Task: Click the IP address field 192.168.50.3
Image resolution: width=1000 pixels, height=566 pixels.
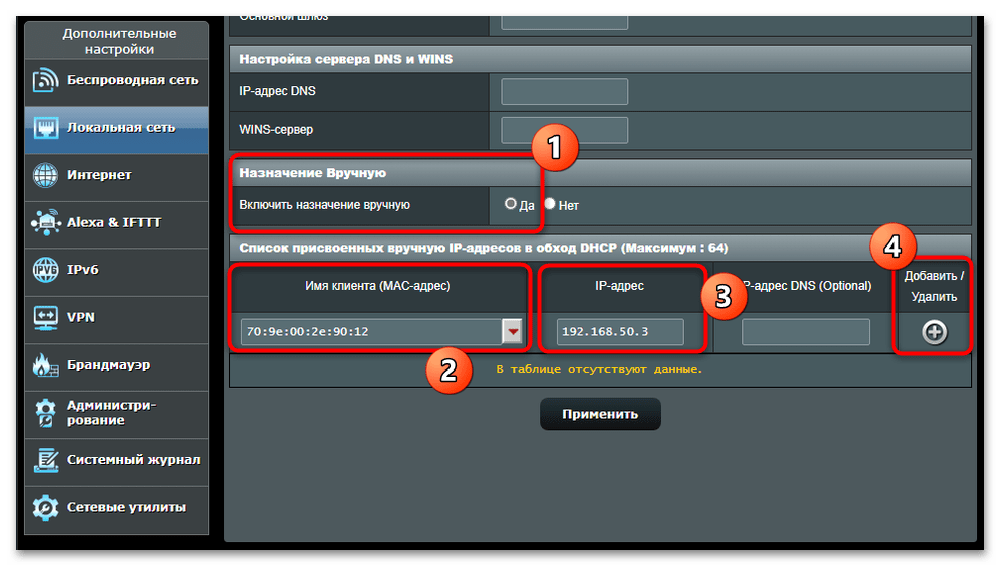Action: [x=620, y=332]
